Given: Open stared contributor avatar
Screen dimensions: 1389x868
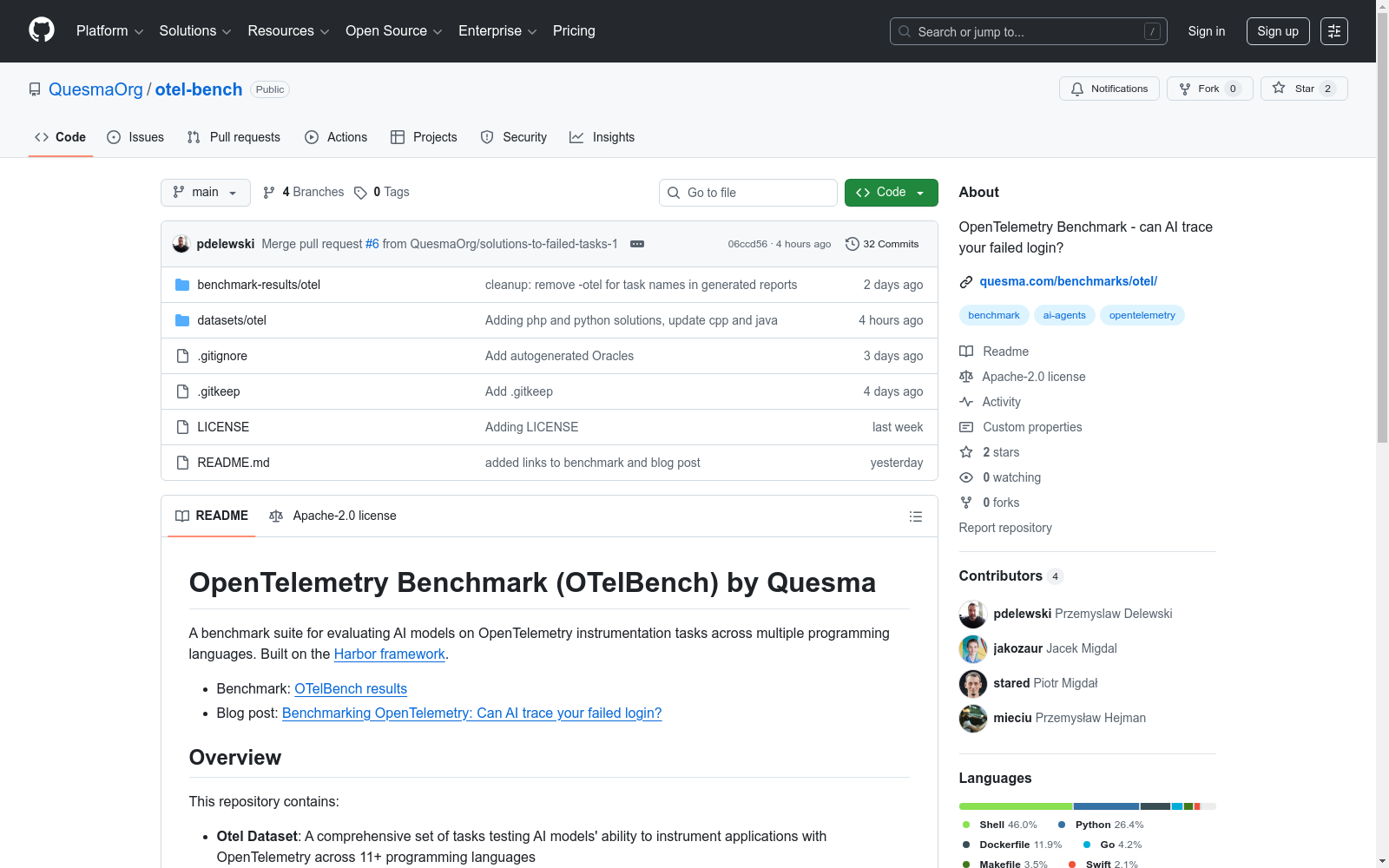Looking at the screenshot, I should tap(973, 683).
